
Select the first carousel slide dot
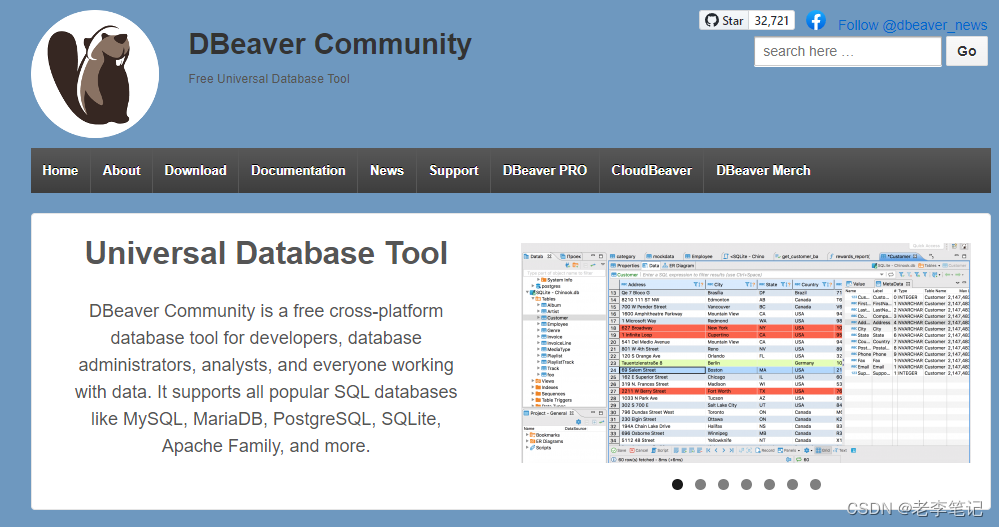(x=677, y=484)
